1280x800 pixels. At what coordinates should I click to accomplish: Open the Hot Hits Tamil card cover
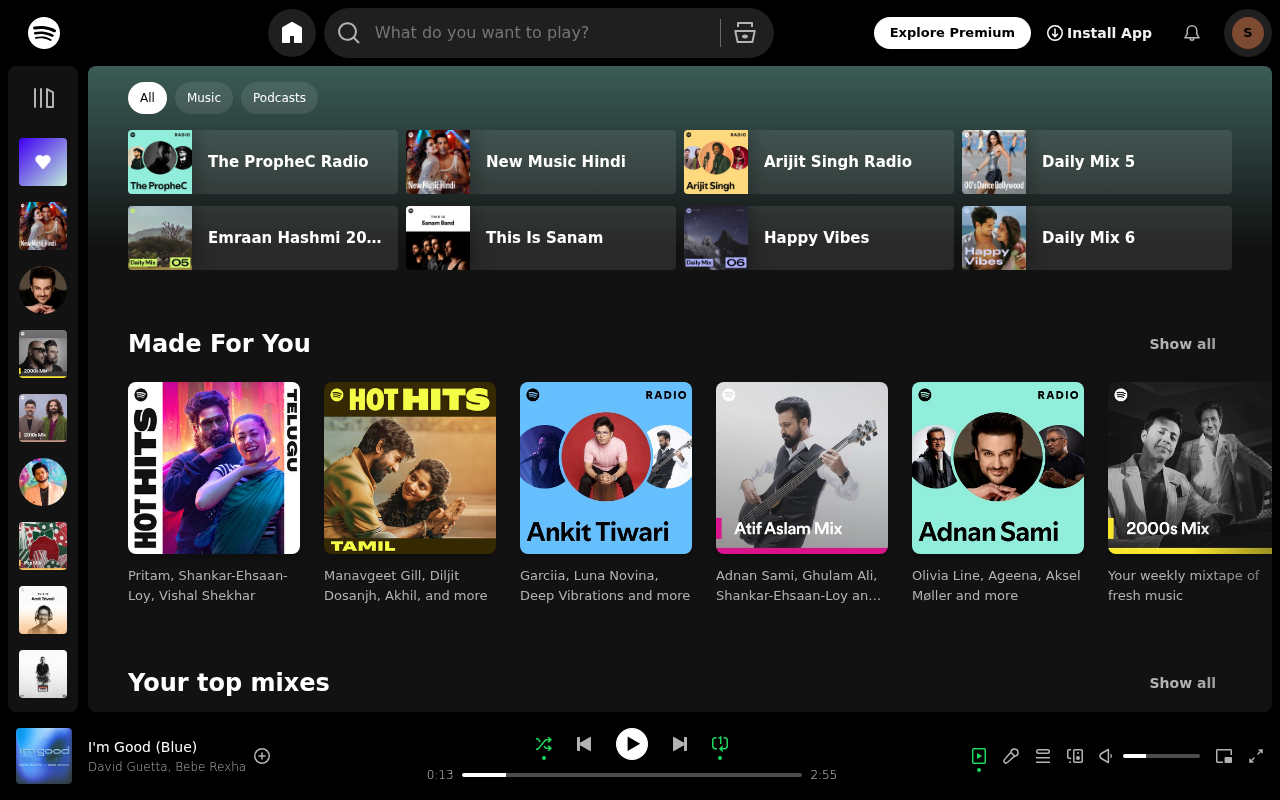pyautogui.click(x=410, y=468)
